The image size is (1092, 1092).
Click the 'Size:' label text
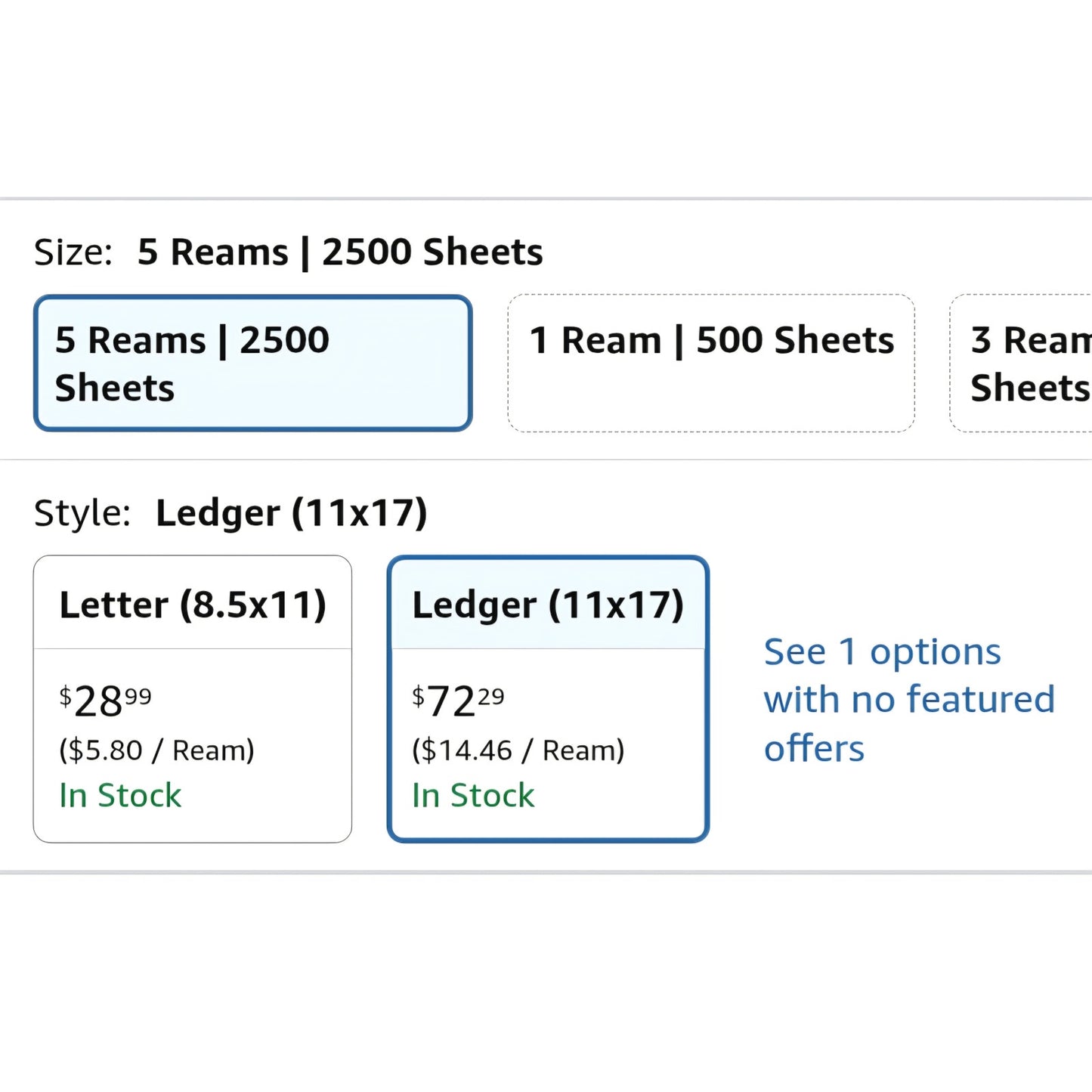click(x=73, y=252)
